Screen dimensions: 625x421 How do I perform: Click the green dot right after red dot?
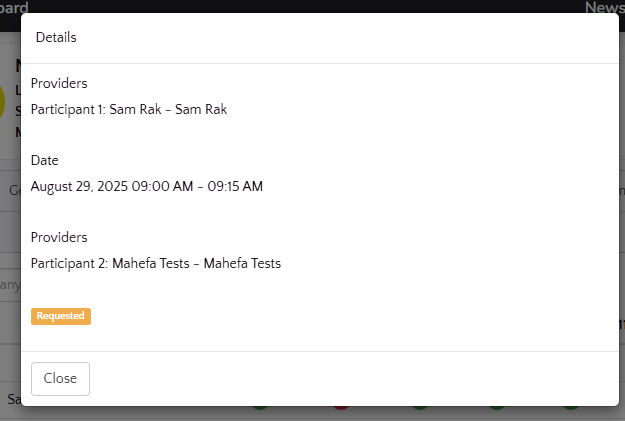[419, 408]
